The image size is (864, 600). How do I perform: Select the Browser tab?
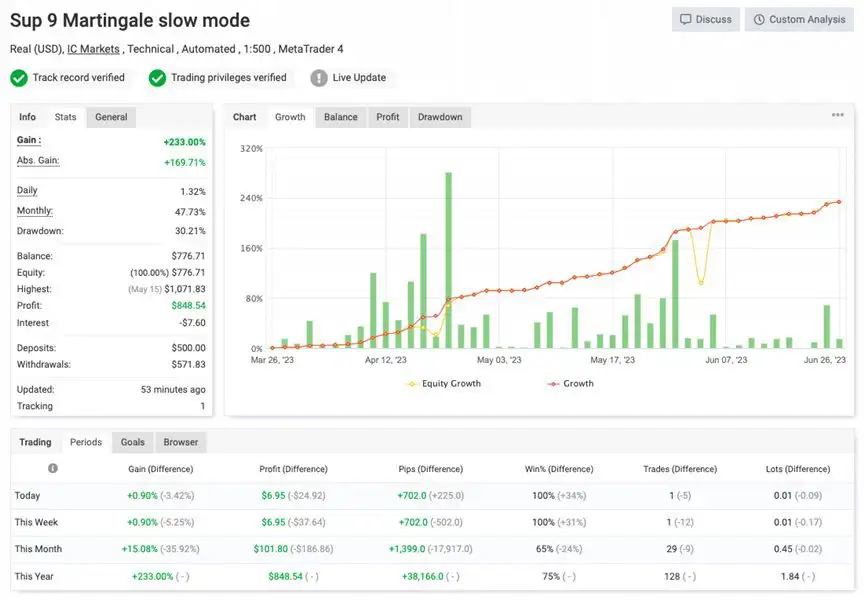pos(181,442)
